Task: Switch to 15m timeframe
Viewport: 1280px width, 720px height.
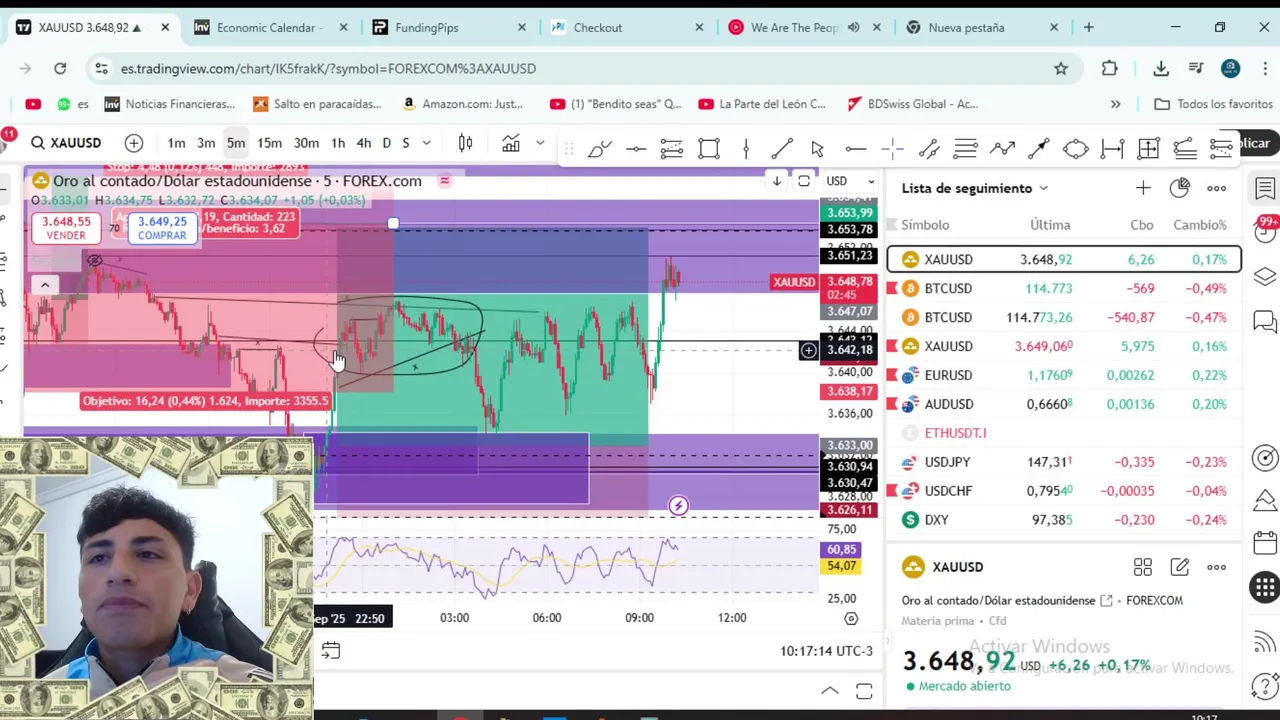Action: pyautogui.click(x=269, y=143)
